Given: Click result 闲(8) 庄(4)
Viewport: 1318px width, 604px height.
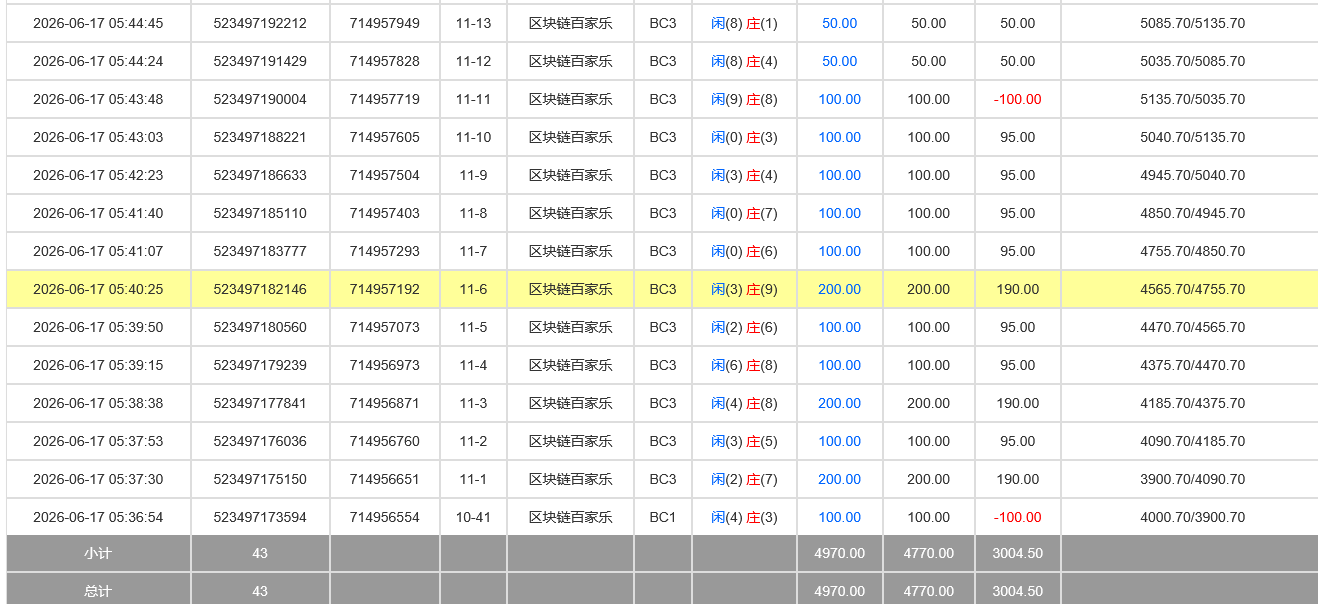Looking at the screenshot, I should tap(744, 61).
